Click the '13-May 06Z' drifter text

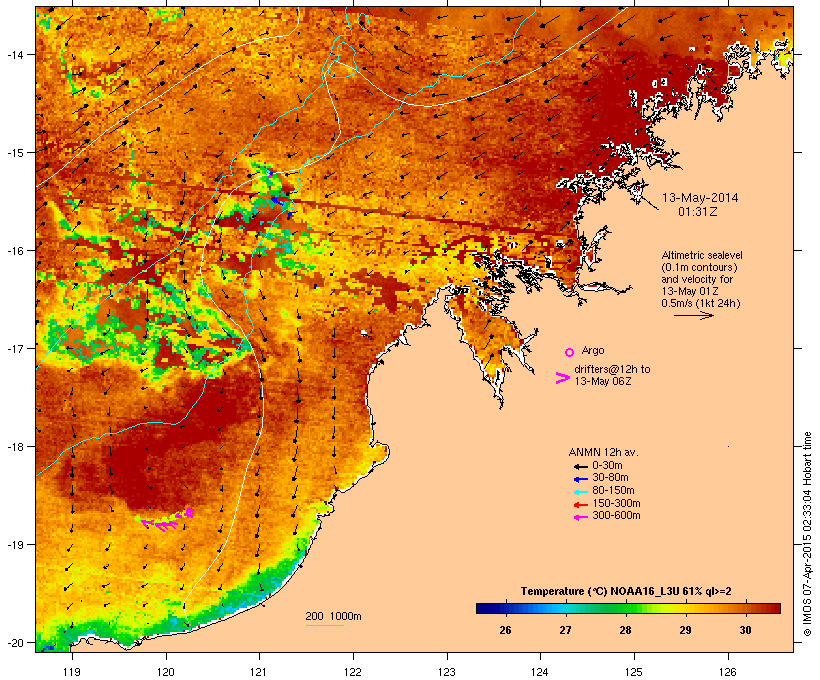pos(603,381)
